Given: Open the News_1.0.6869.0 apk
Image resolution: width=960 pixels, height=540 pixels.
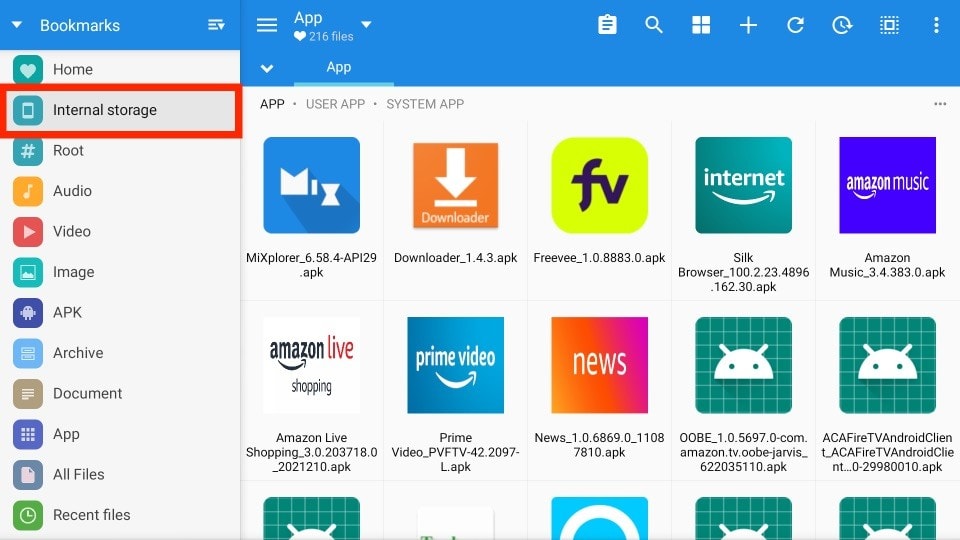Looking at the screenshot, I should (x=599, y=392).
